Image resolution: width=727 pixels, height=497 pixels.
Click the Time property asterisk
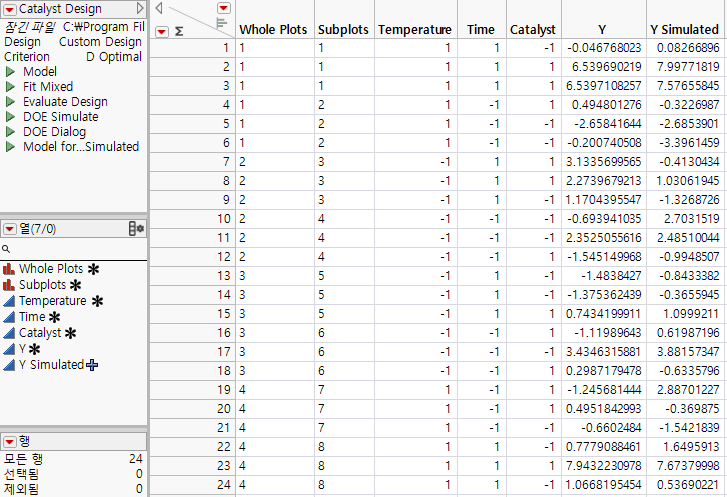point(54,318)
